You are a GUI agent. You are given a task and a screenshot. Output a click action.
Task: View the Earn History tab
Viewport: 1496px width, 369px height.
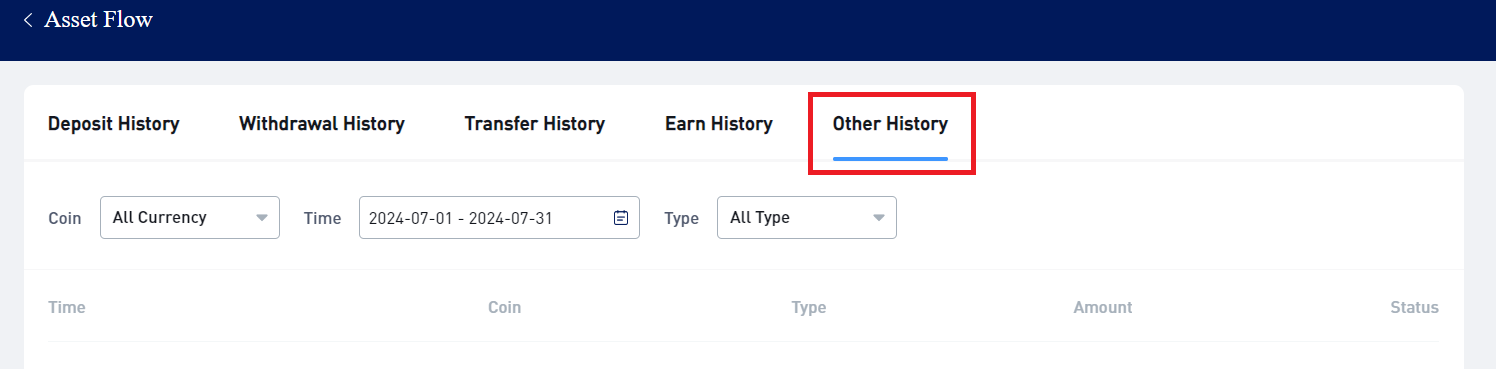pos(719,124)
